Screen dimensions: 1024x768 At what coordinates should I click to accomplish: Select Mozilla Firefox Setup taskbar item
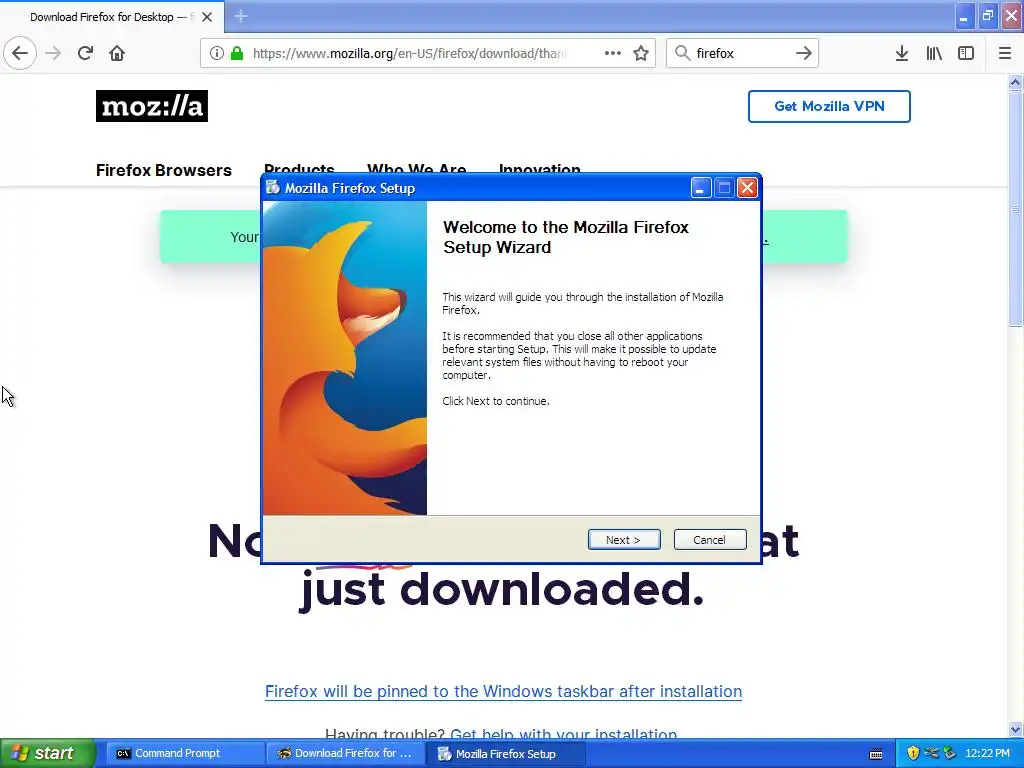(x=506, y=753)
